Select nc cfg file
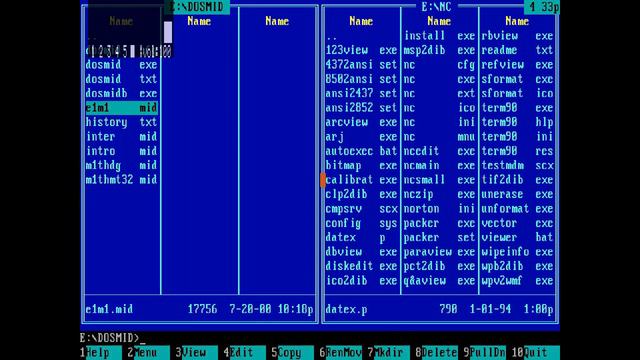The image size is (640, 360). tap(440, 64)
